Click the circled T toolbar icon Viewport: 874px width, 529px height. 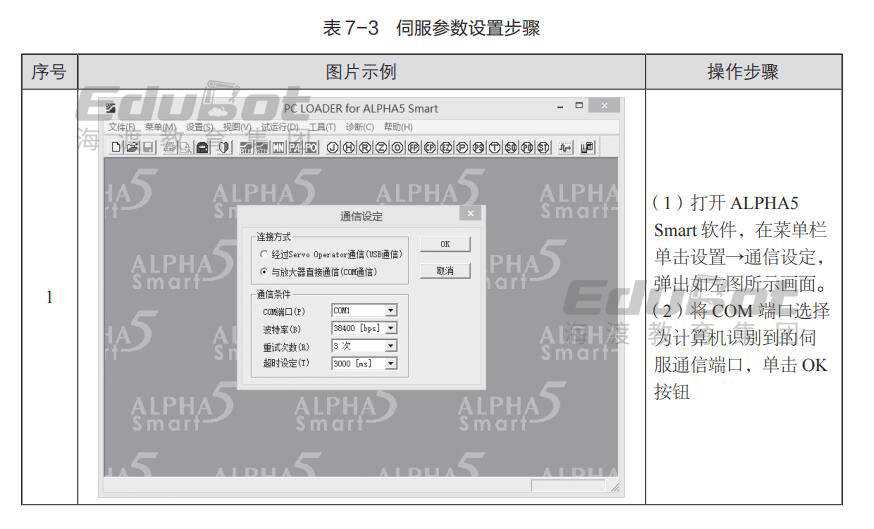point(494,147)
